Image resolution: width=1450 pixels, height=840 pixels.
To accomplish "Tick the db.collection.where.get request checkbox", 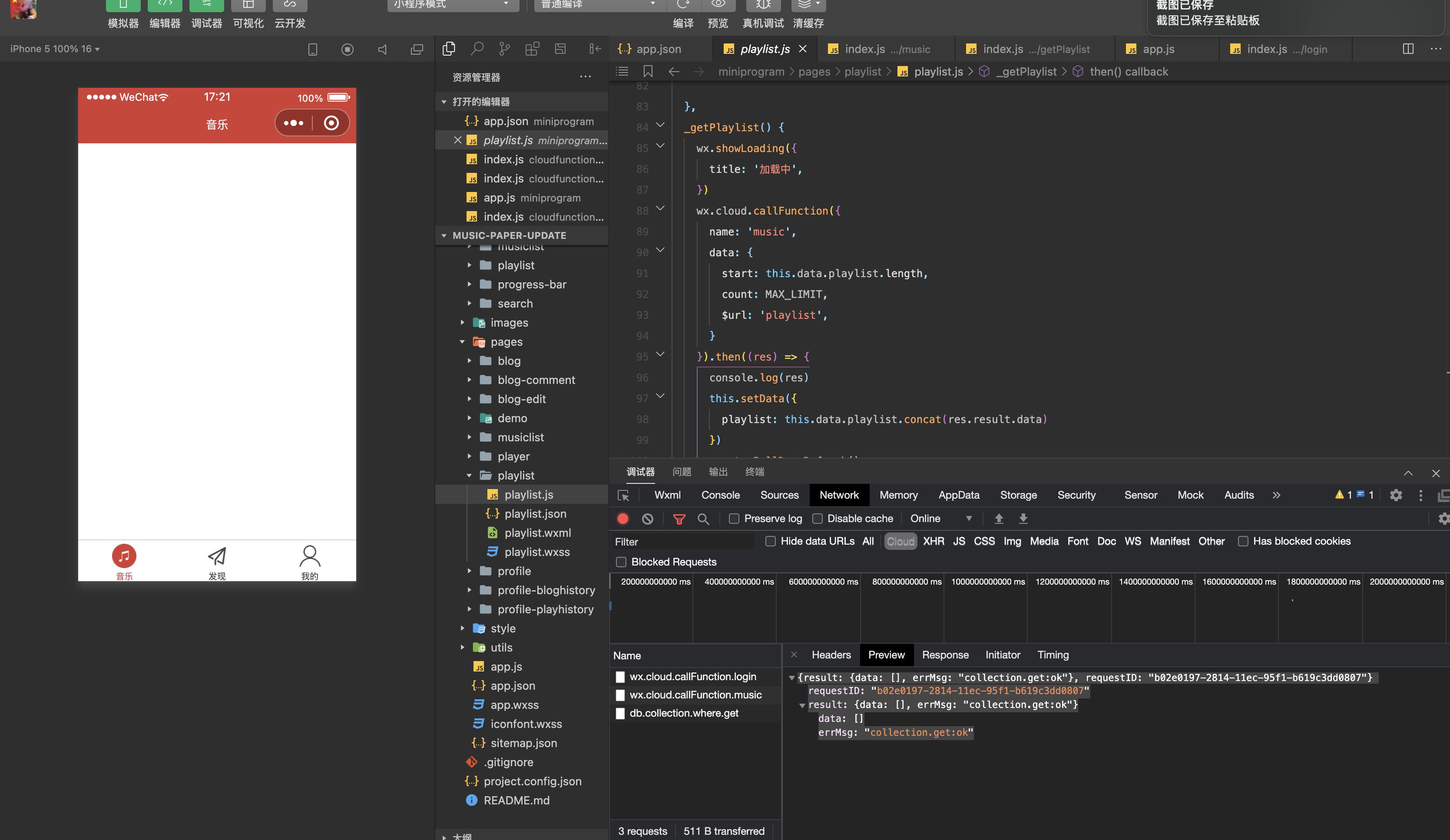I will coord(620,714).
